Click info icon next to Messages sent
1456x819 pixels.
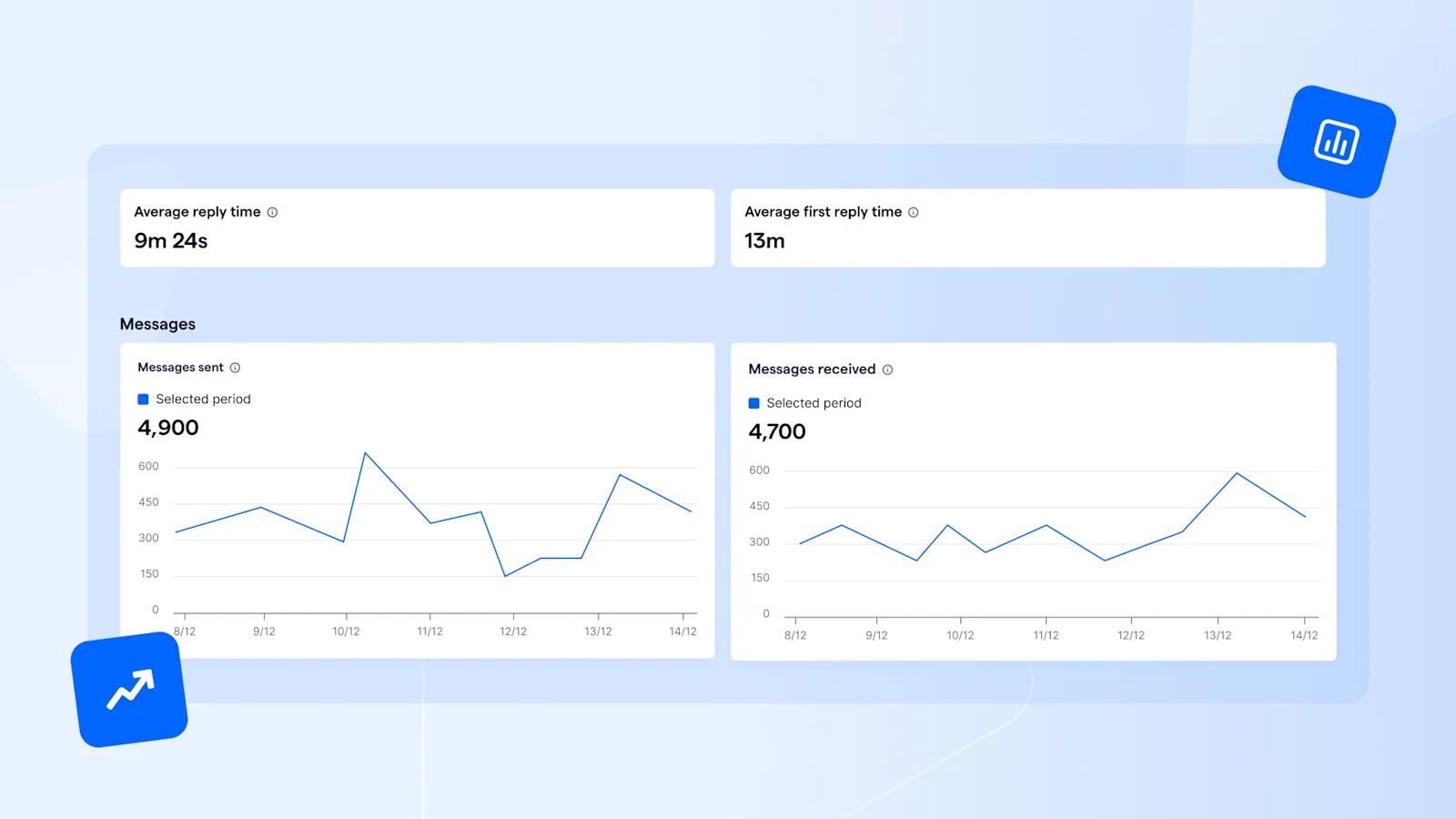click(x=235, y=368)
